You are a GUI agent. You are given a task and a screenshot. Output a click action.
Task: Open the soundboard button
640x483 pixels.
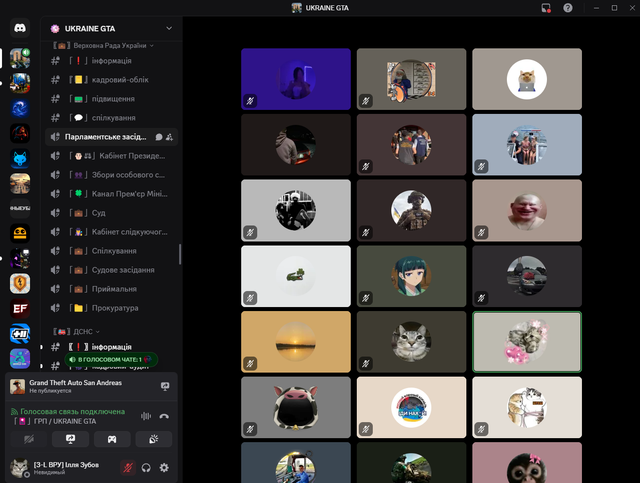(154, 439)
